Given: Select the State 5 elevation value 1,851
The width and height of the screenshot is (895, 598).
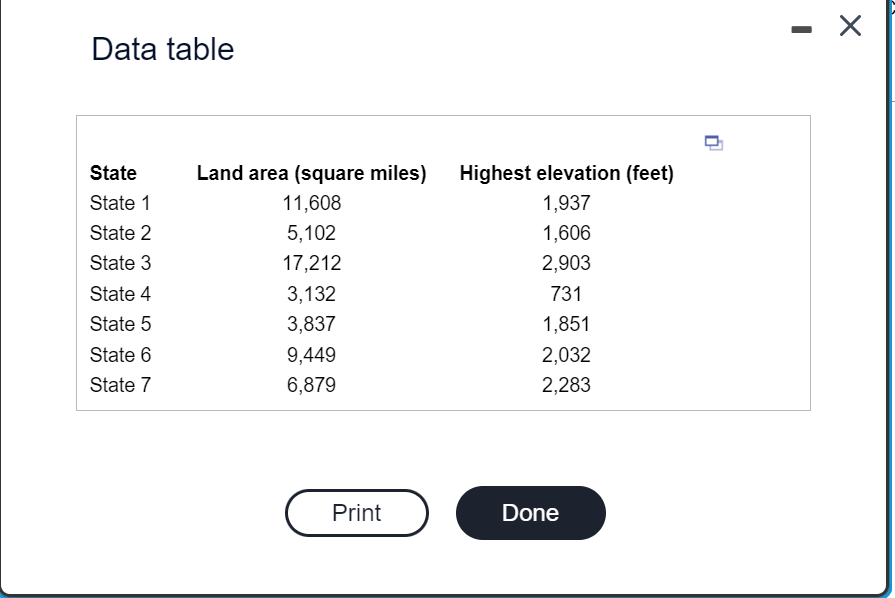Looking at the screenshot, I should [x=567, y=324].
